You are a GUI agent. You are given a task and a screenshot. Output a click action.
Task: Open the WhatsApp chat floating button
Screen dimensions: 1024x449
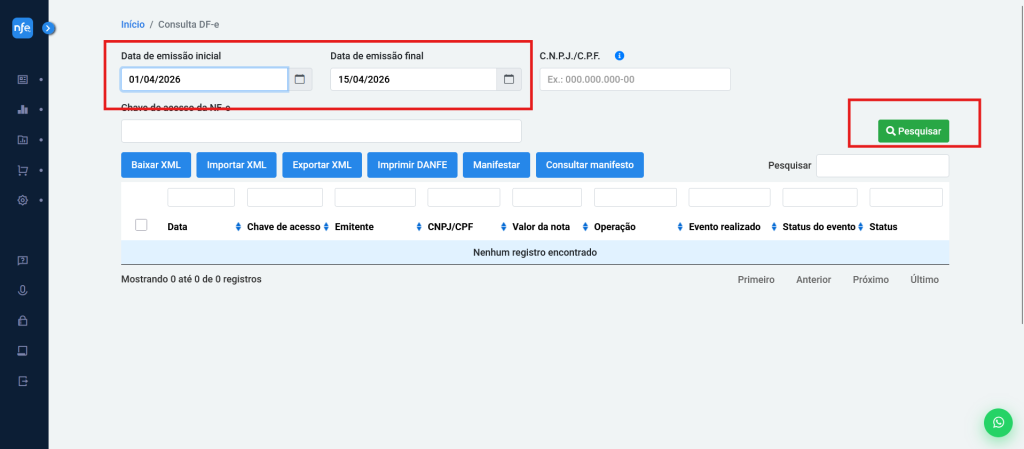[997, 422]
